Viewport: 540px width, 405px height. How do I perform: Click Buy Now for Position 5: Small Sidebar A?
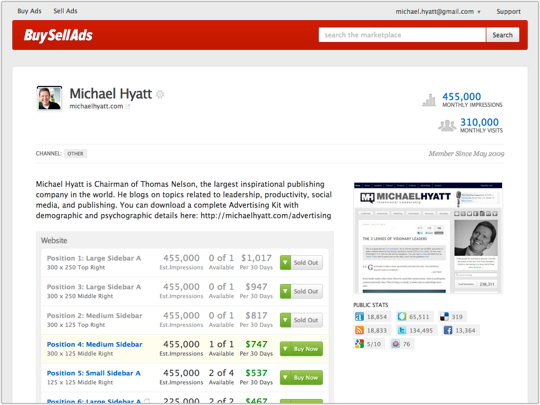tap(306, 377)
